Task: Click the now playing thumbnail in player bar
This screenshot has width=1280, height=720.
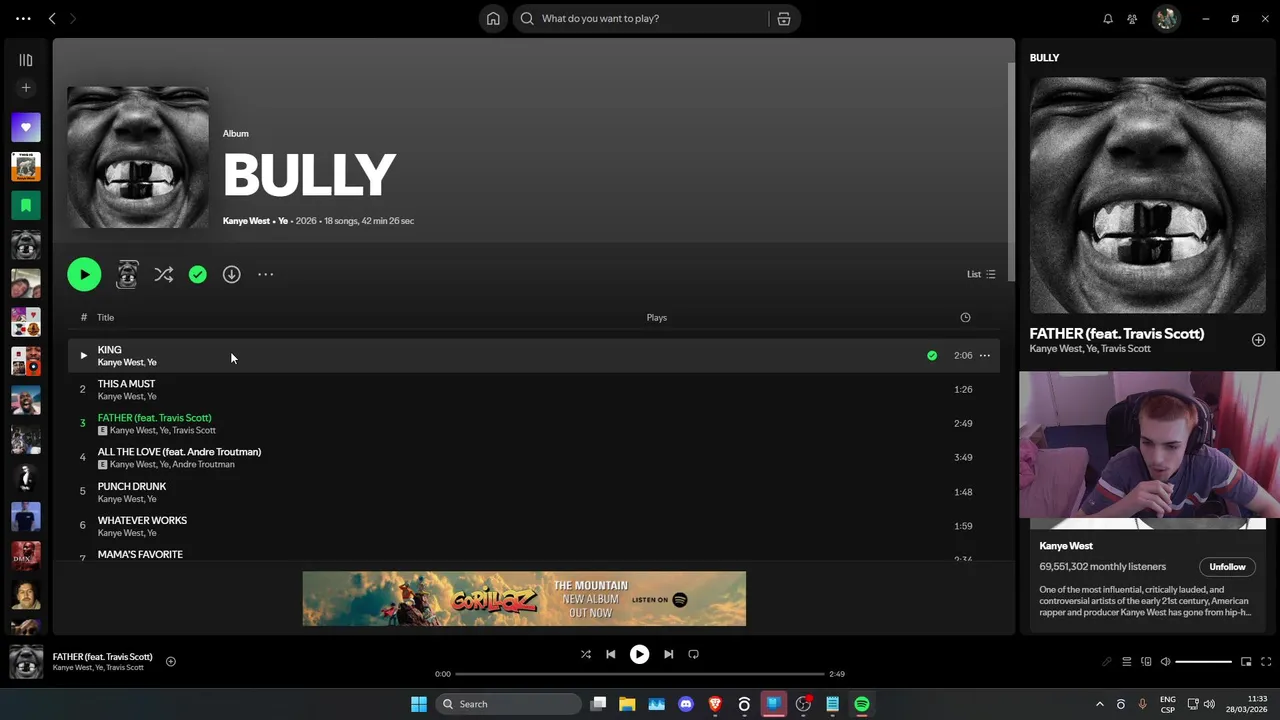Action: 26,662
